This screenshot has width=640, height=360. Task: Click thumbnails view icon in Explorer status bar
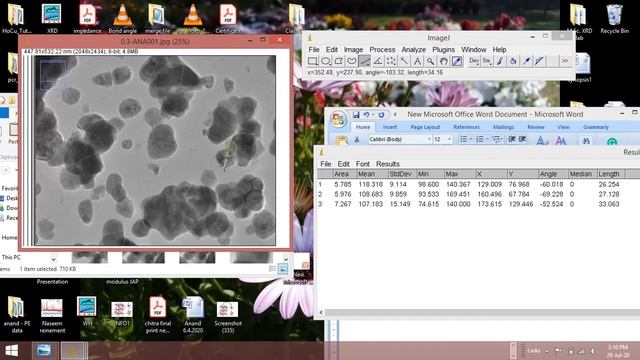tap(283, 269)
